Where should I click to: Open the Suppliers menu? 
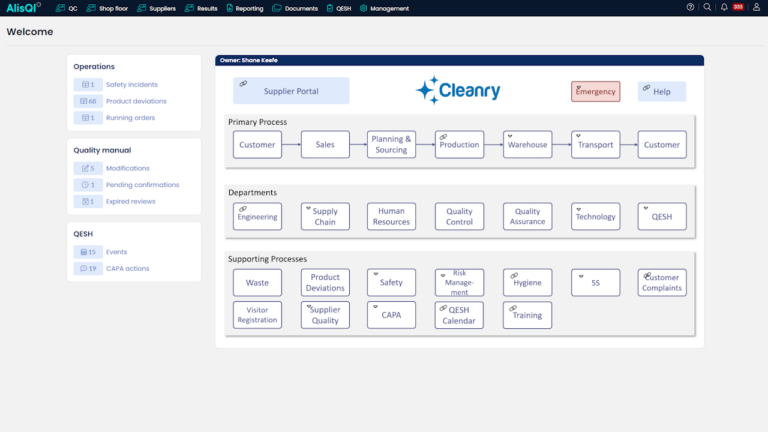tap(156, 8)
